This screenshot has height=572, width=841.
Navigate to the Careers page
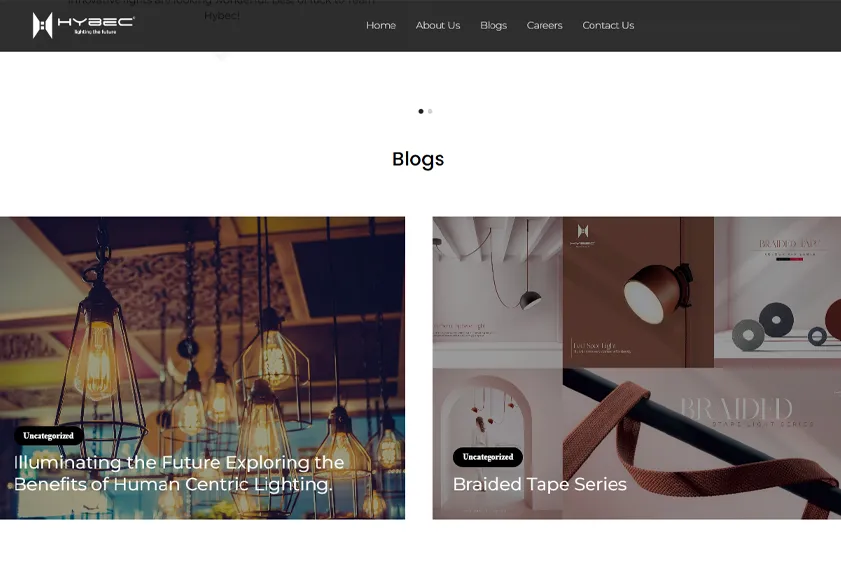coord(544,25)
